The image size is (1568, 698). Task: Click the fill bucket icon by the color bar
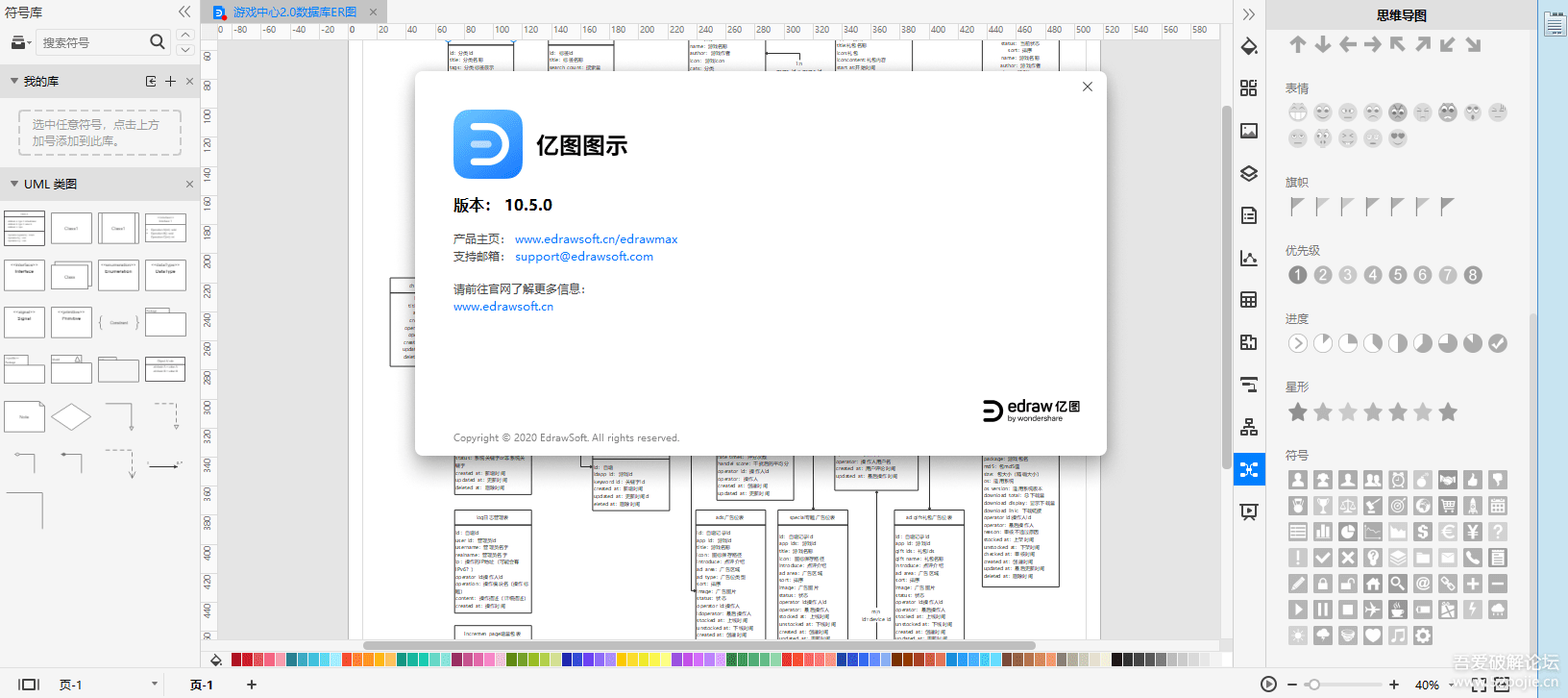(x=216, y=660)
